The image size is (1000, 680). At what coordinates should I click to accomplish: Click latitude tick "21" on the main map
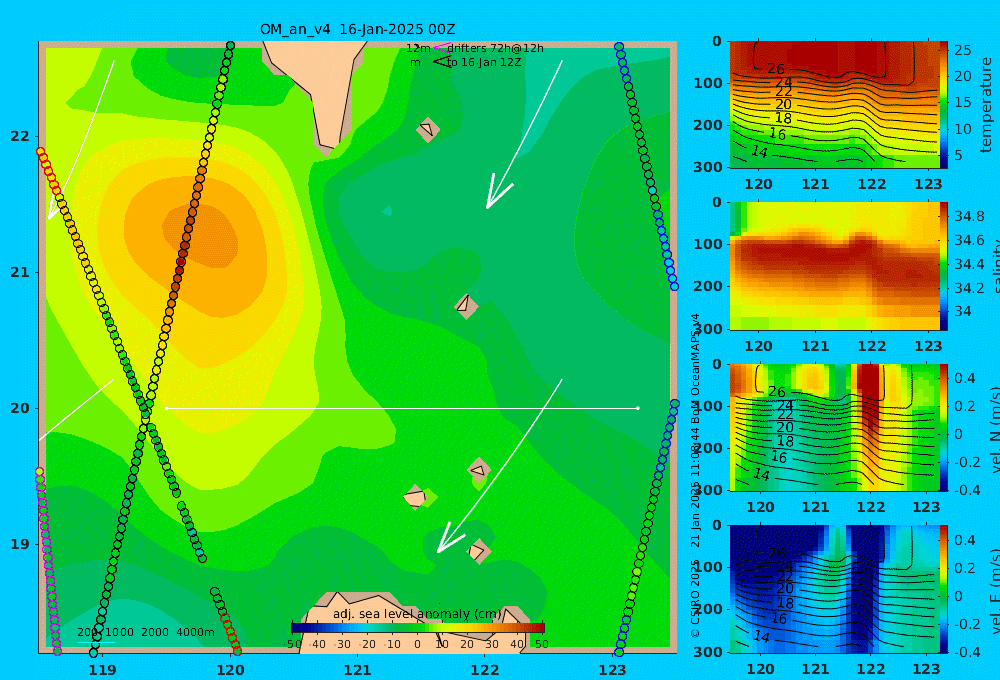[x=20, y=272]
